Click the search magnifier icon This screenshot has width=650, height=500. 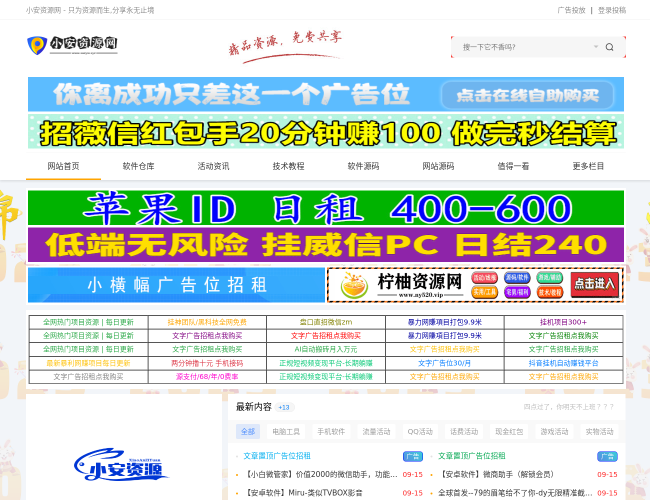pyautogui.click(x=609, y=47)
